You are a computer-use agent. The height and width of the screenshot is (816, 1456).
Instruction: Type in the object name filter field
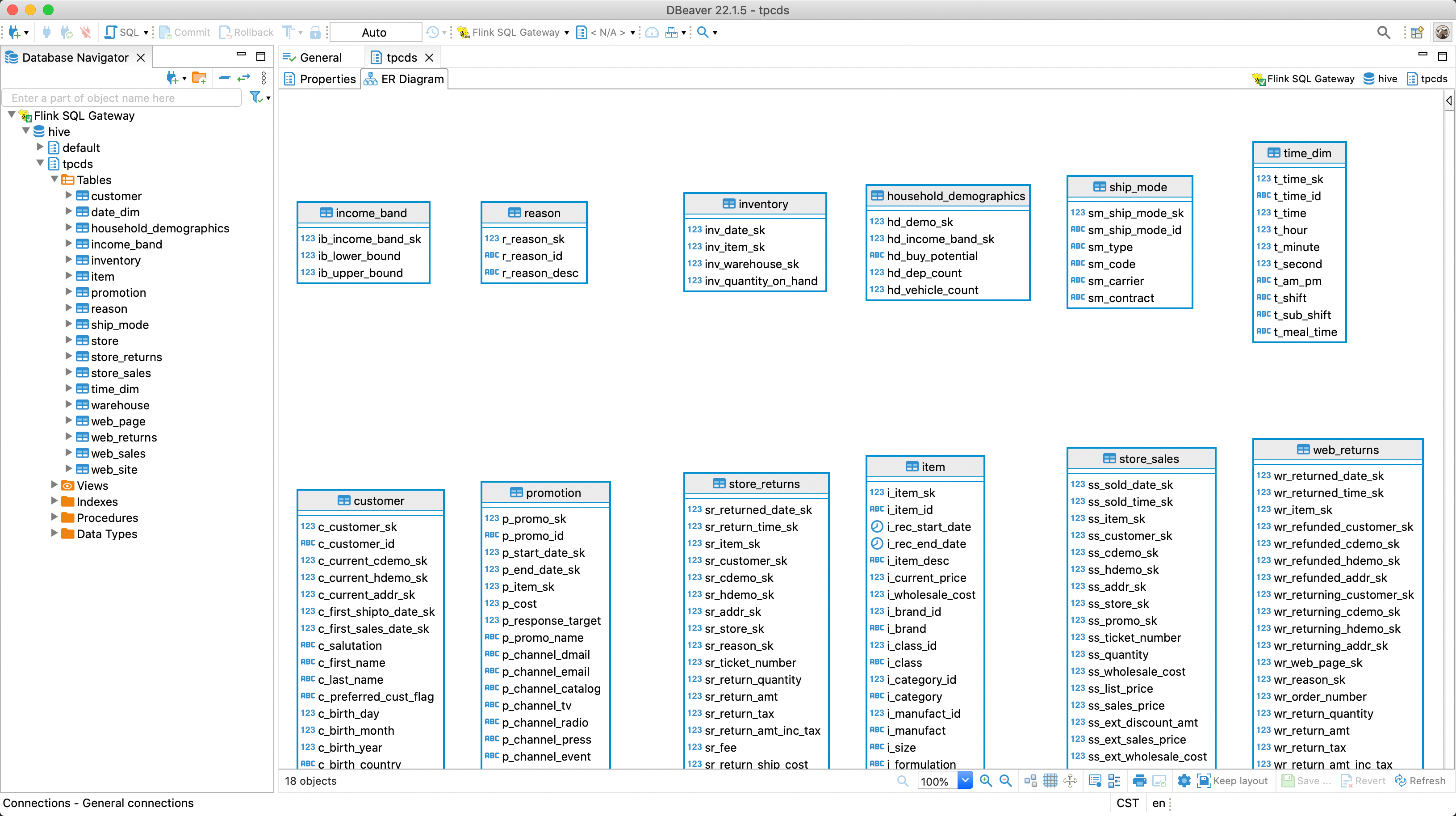121,98
